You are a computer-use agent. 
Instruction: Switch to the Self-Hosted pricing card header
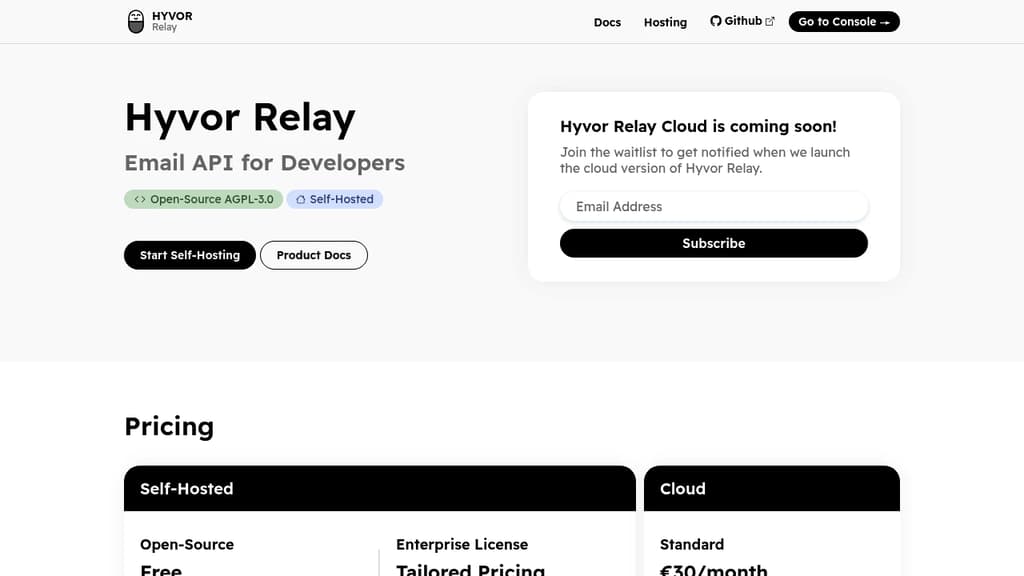186,489
